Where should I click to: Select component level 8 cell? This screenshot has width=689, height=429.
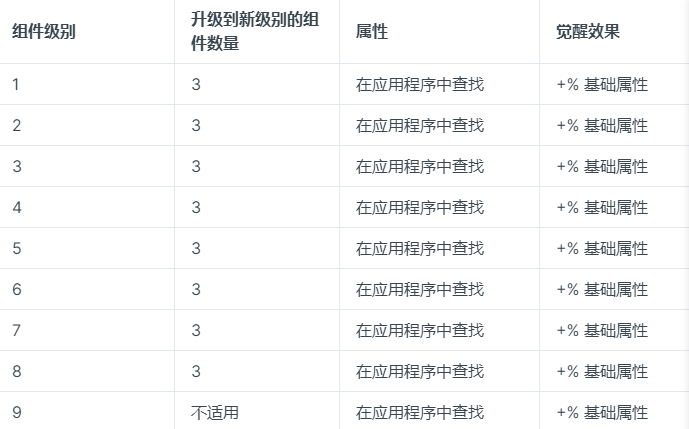pos(16,371)
